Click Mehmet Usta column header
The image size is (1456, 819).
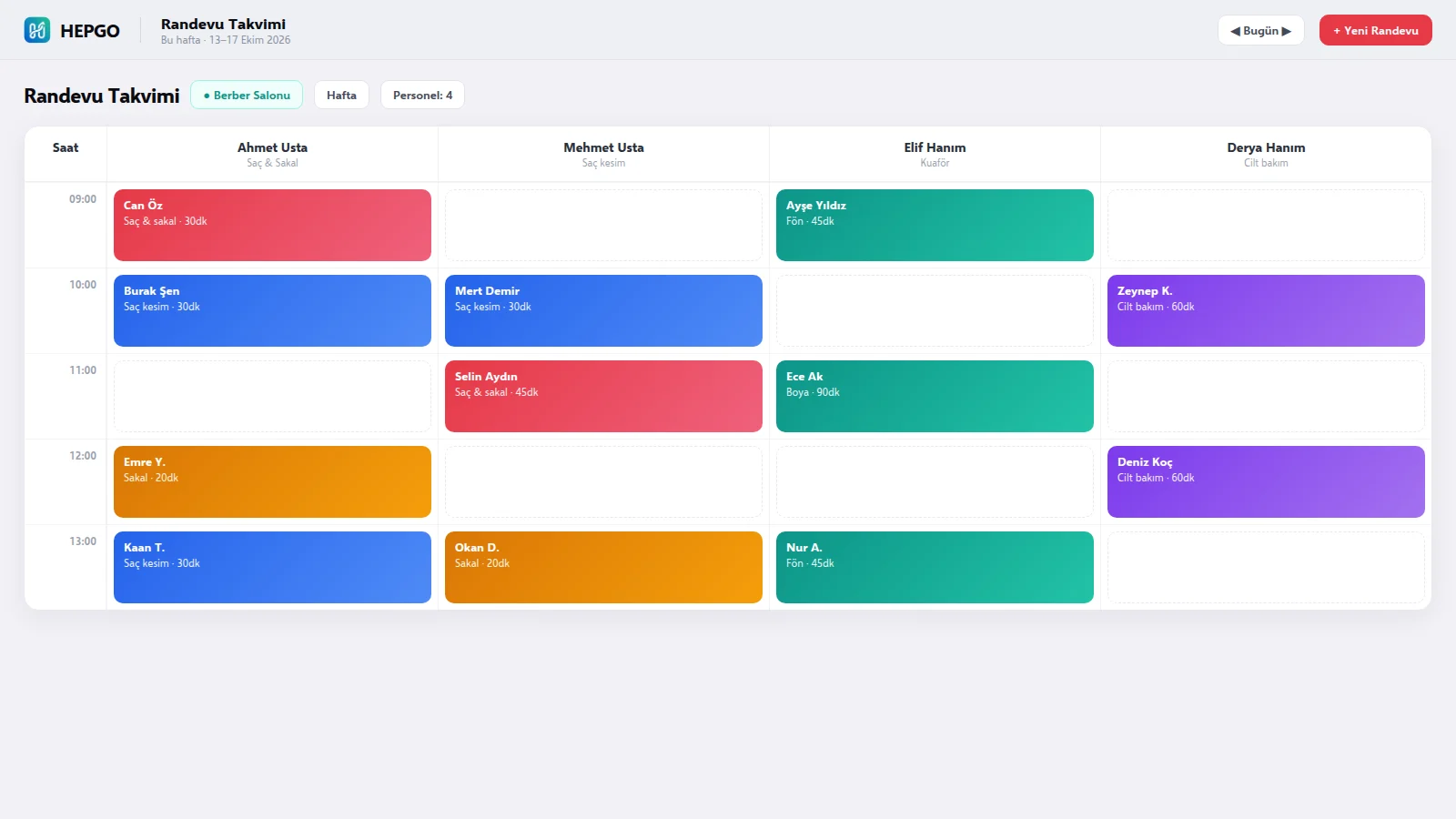tap(603, 154)
